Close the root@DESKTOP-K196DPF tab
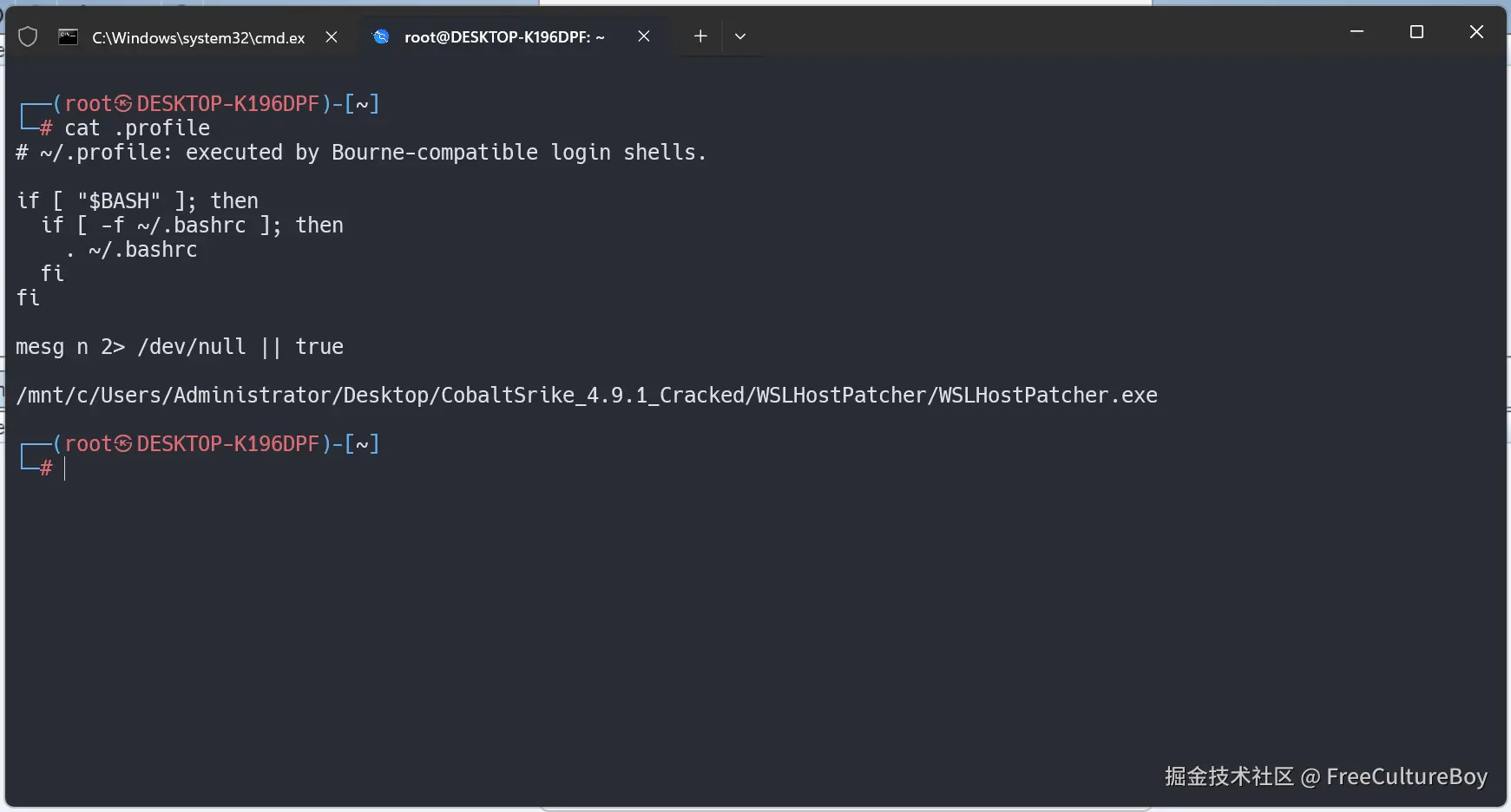 (x=644, y=36)
